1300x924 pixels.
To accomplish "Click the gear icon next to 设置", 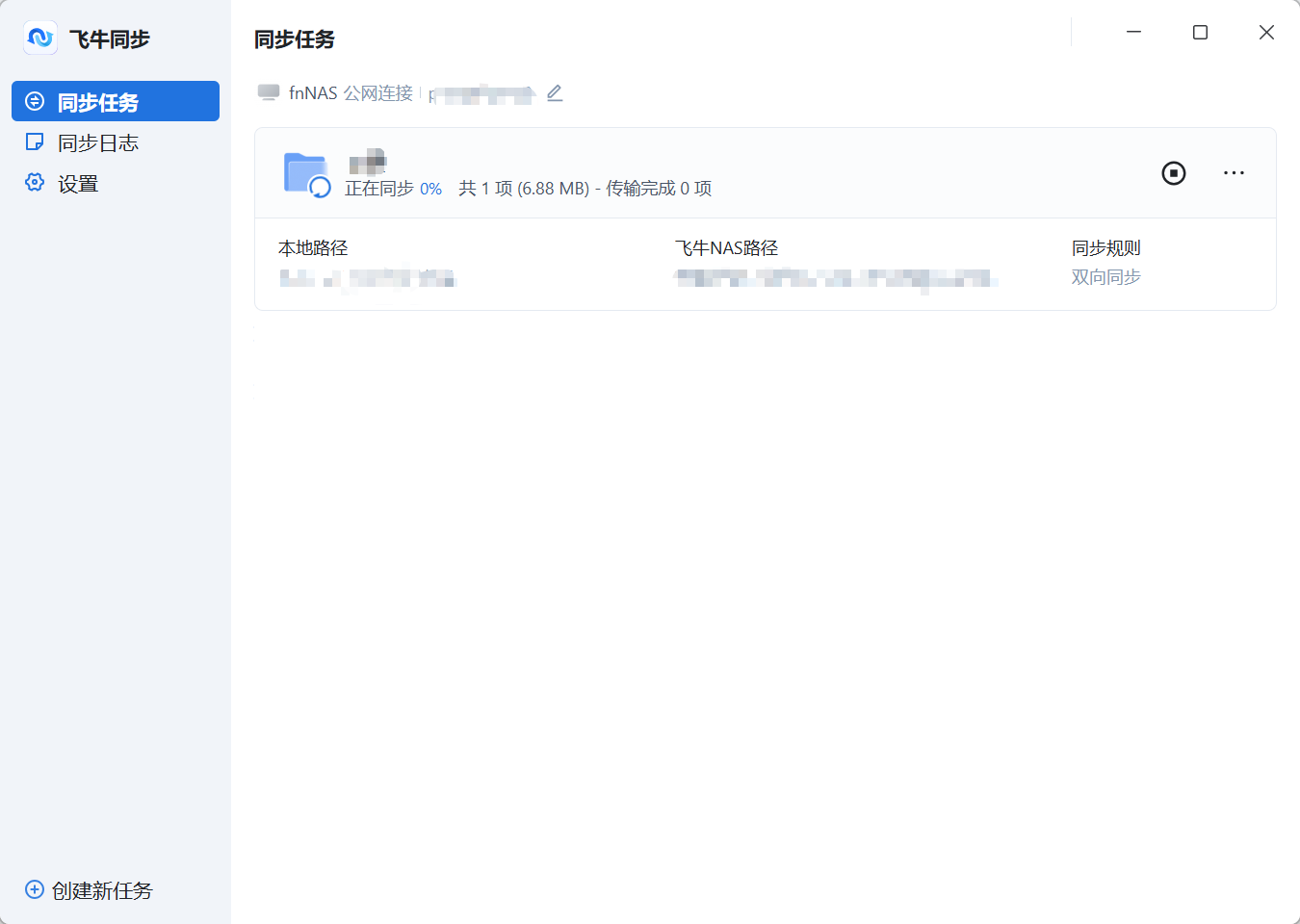I will [x=35, y=182].
